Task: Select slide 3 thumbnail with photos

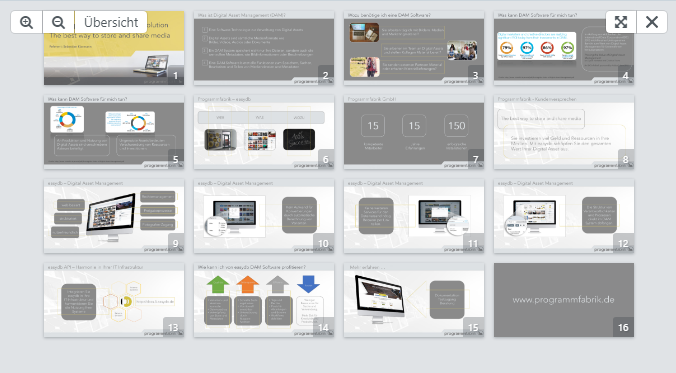Action: click(414, 48)
